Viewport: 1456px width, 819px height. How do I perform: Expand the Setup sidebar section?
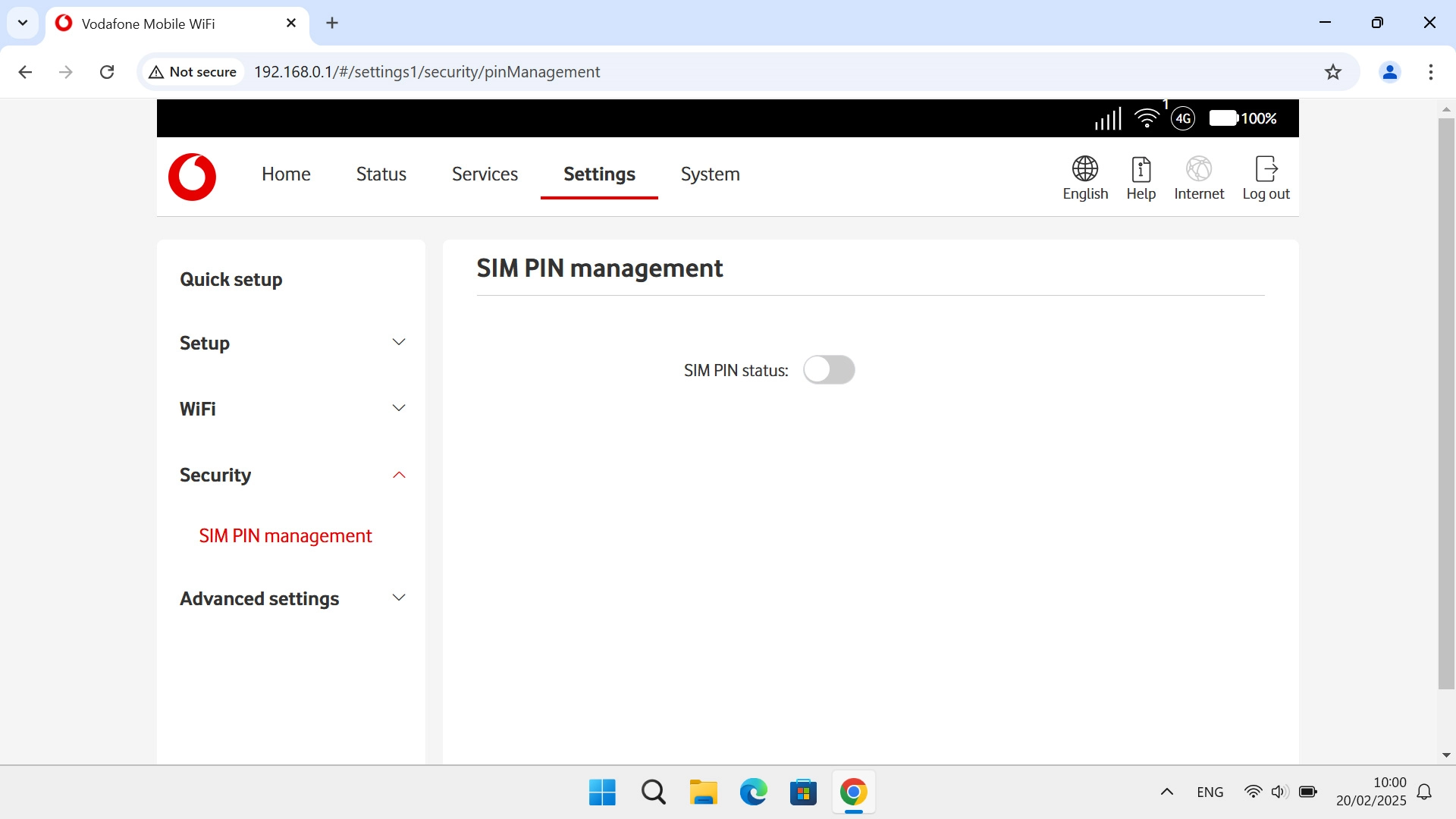398,343
